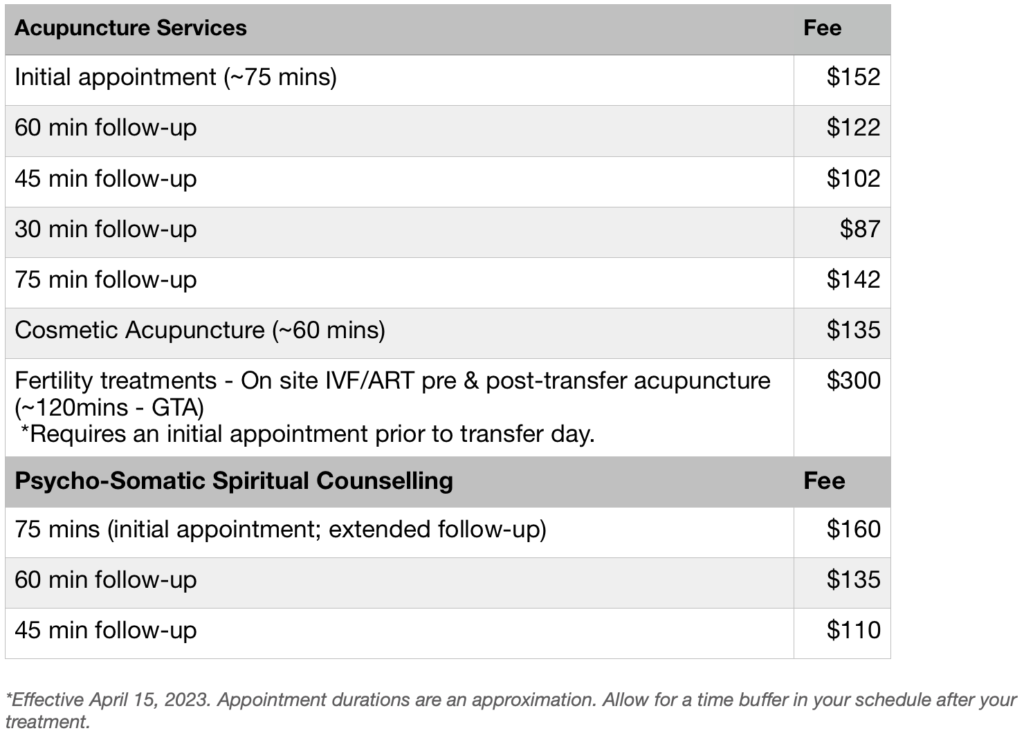
Task: Click the $102 fee cell
Action: (853, 179)
